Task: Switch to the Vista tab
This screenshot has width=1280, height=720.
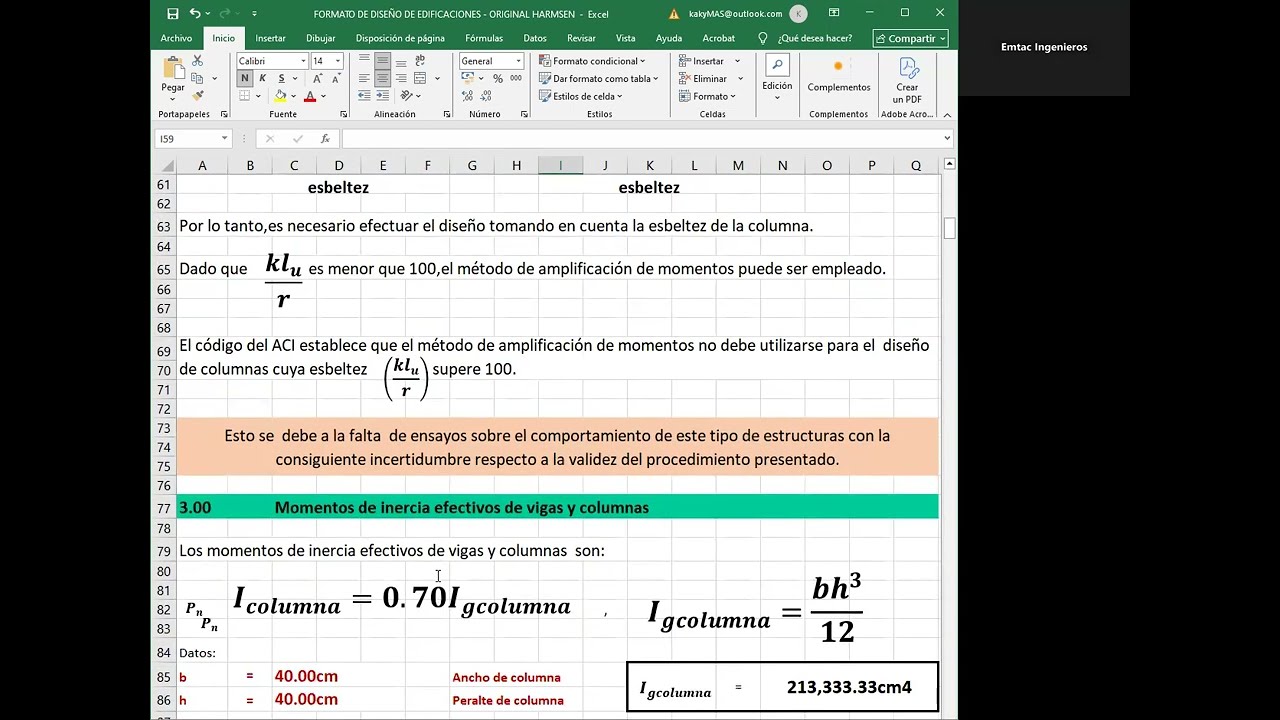Action: pyautogui.click(x=625, y=38)
